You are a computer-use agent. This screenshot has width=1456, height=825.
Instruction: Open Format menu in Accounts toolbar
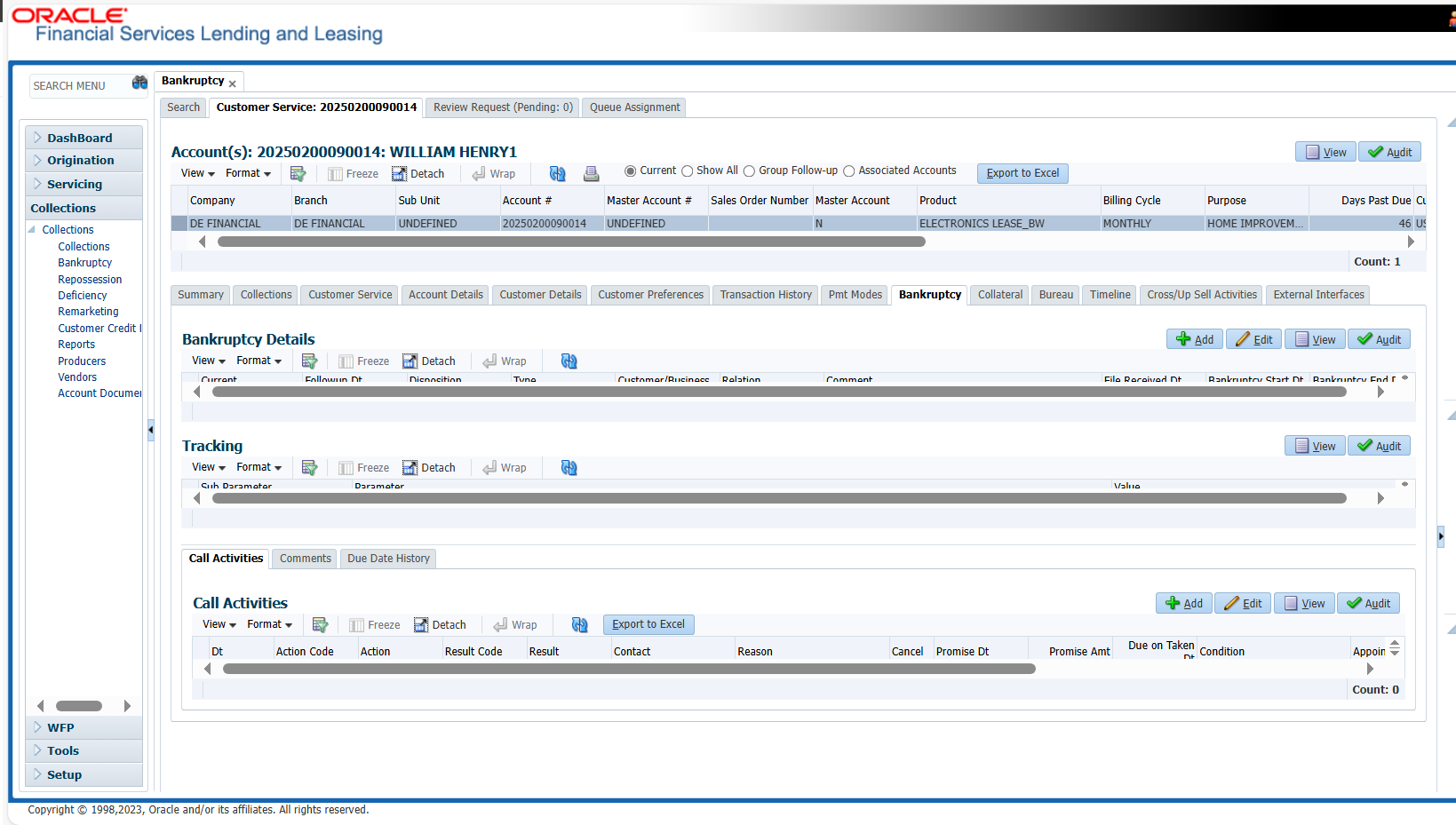coord(248,173)
